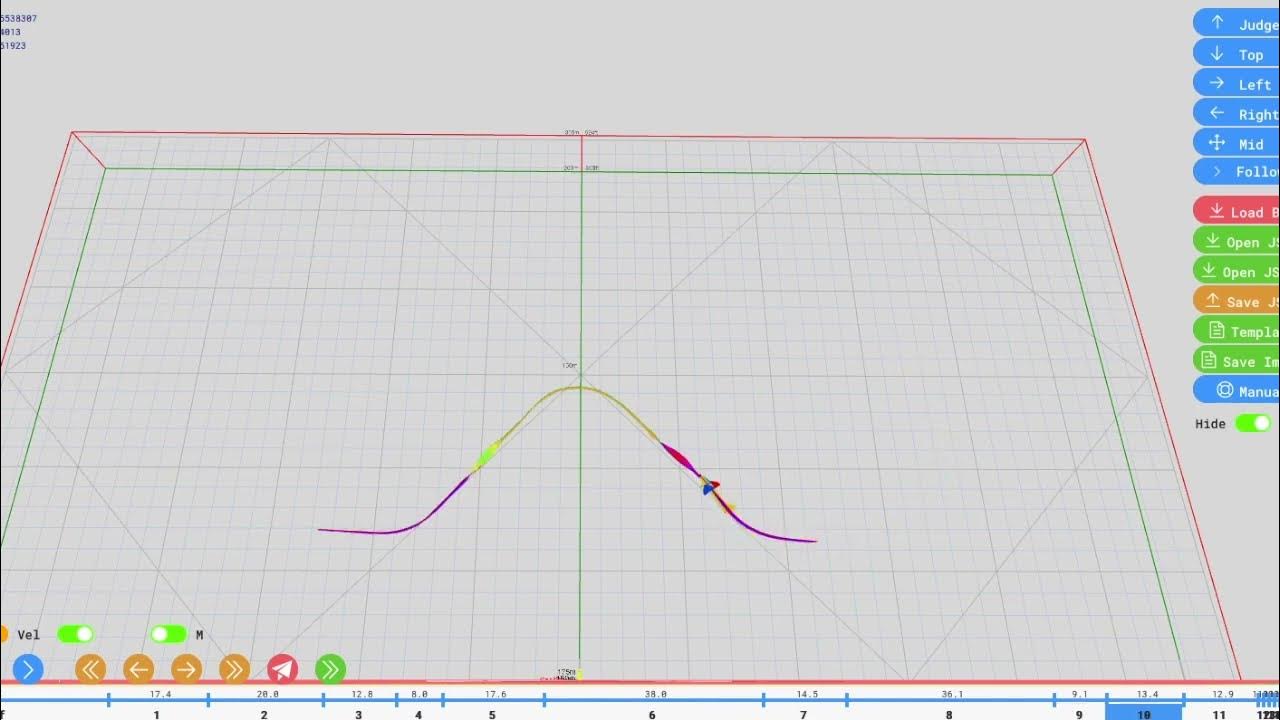The image size is (1280, 720).
Task: Select manoeuvre 2 on the timeline
Action: tap(264, 713)
